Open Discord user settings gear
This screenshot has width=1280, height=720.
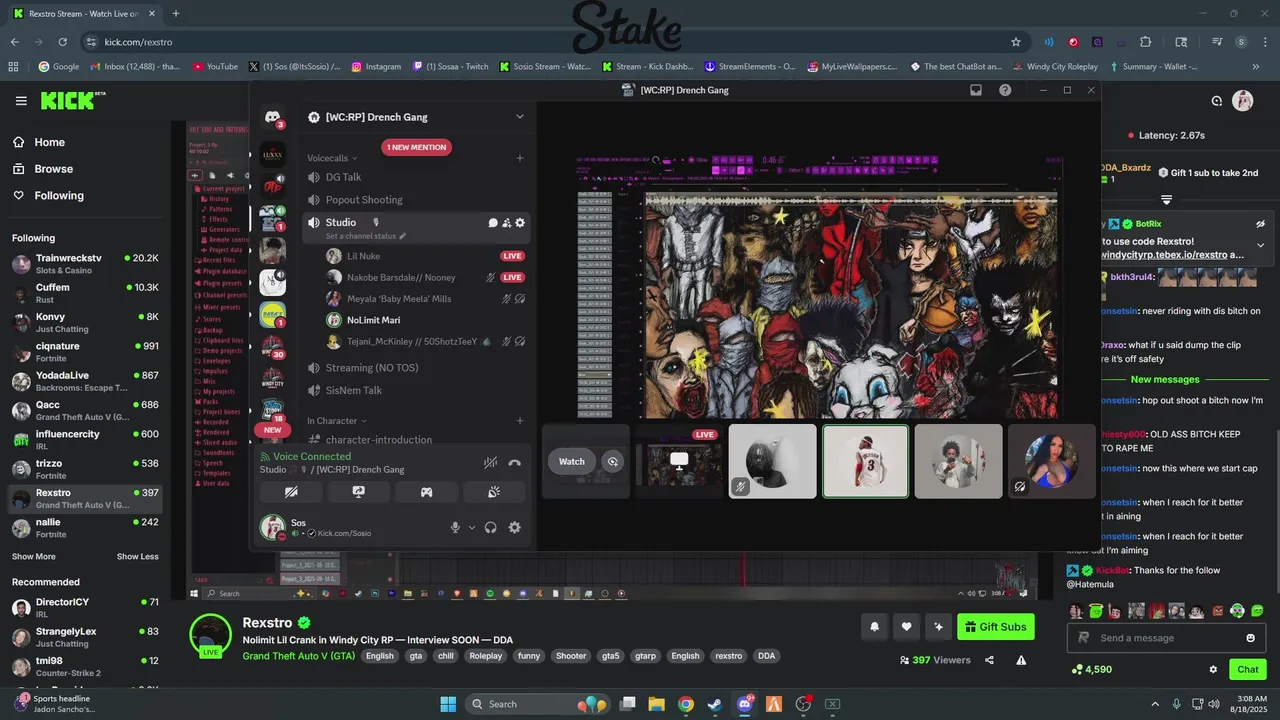(515, 528)
